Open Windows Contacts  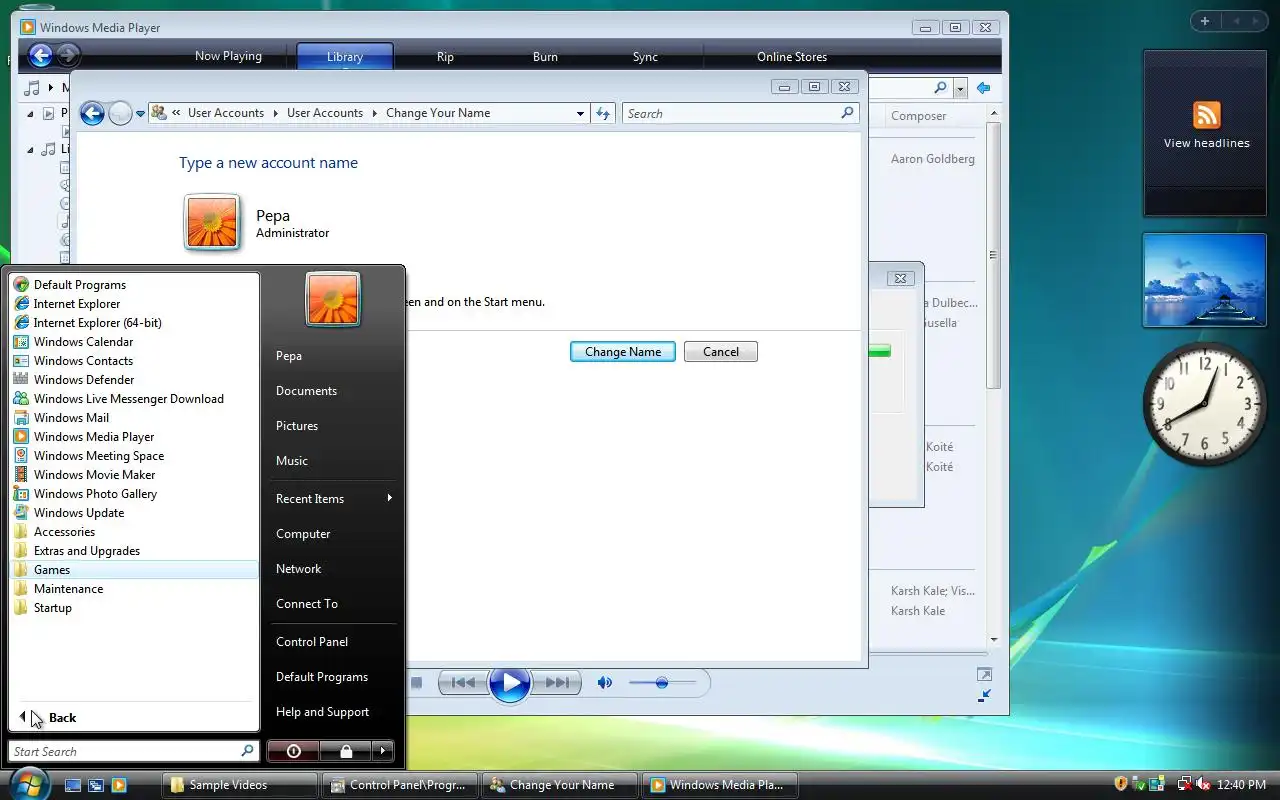pos(134,361)
